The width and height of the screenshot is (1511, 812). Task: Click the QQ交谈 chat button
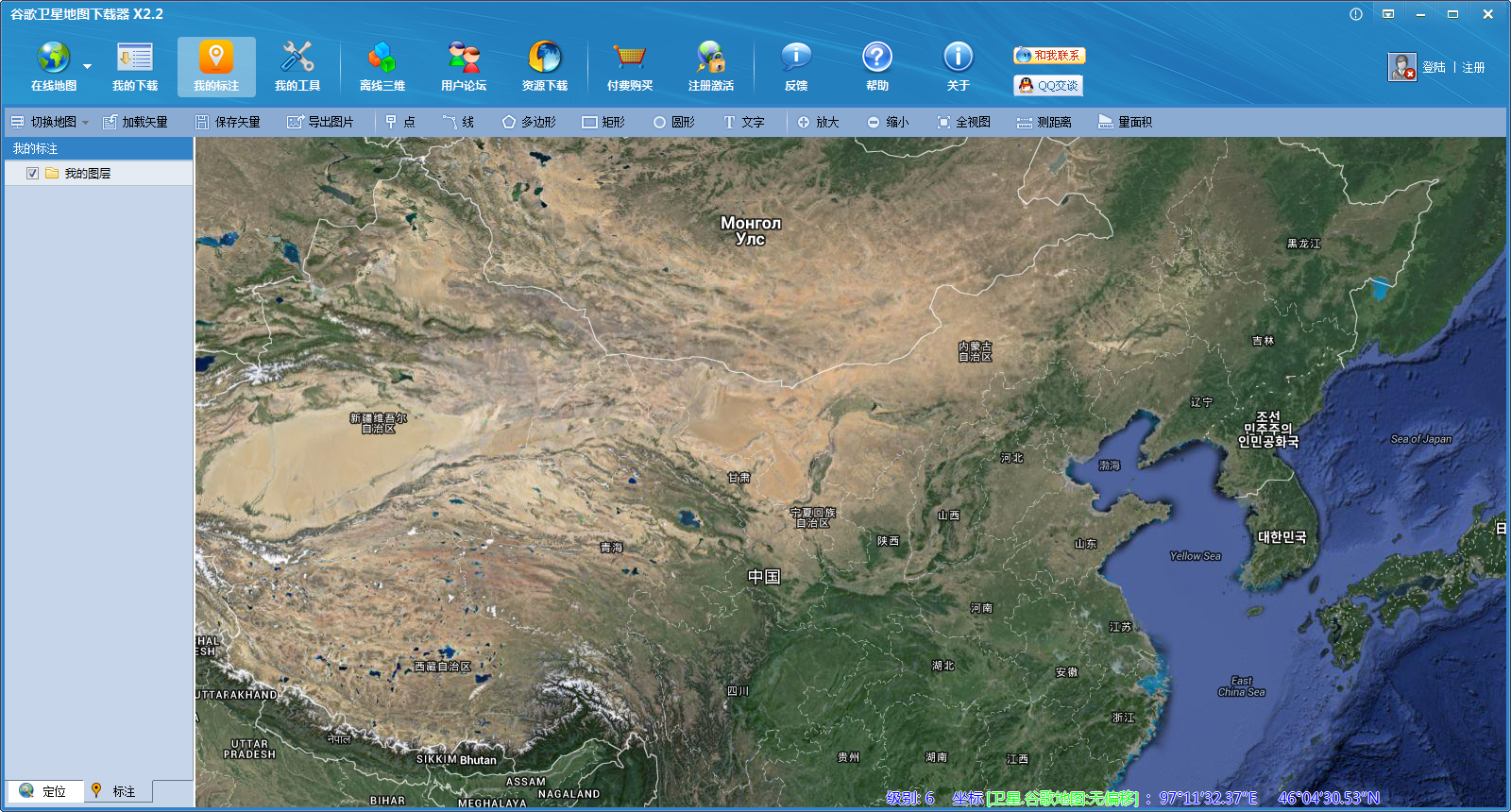pyautogui.click(x=1048, y=85)
